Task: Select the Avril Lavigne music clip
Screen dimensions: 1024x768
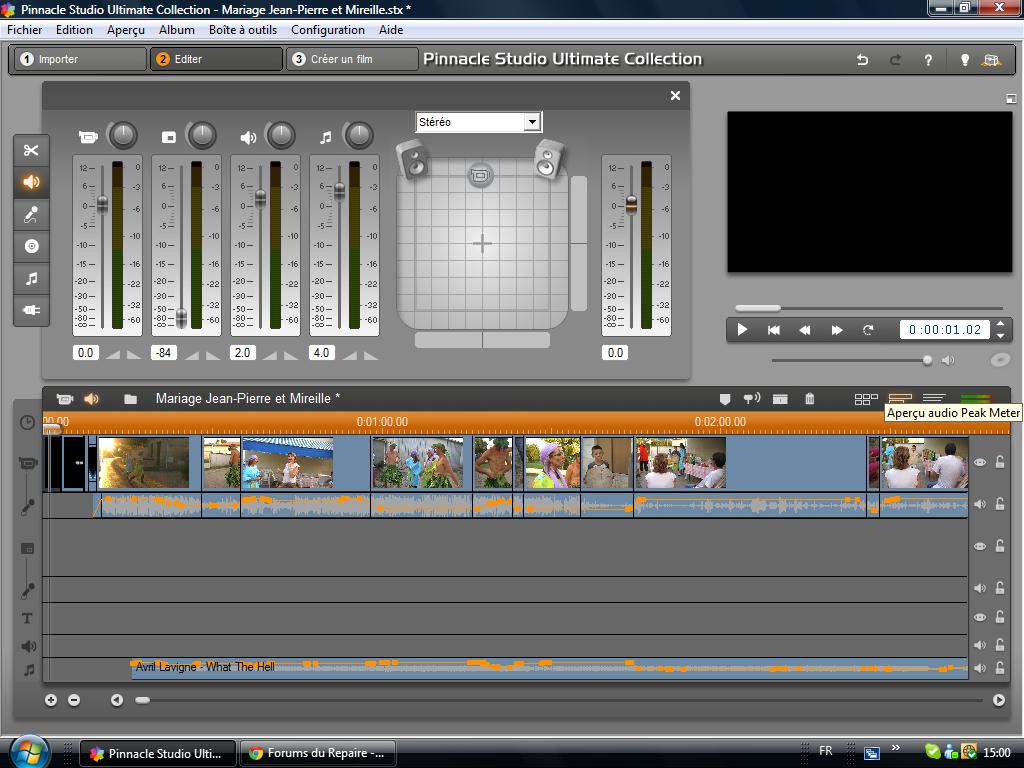Action: coord(549,667)
